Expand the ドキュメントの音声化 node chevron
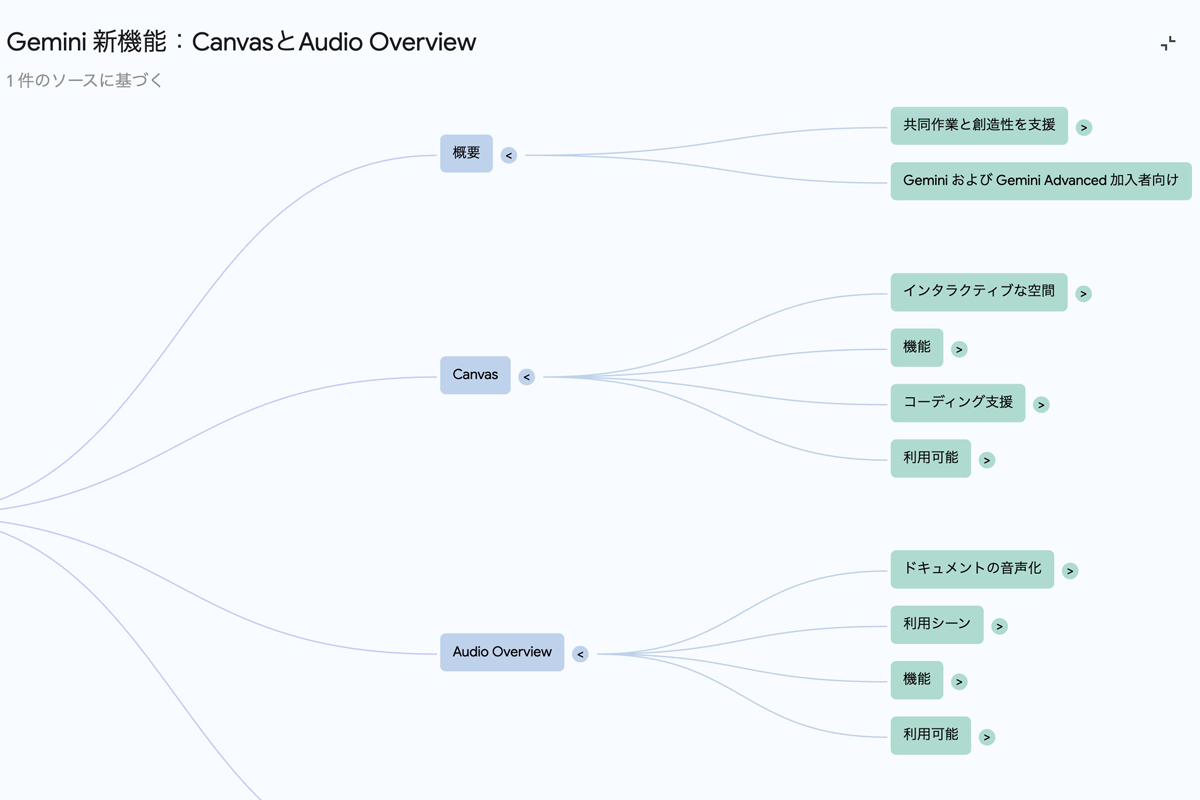Image resolution: width=1200 pixels, height=800 pixels. [1070, 571]
